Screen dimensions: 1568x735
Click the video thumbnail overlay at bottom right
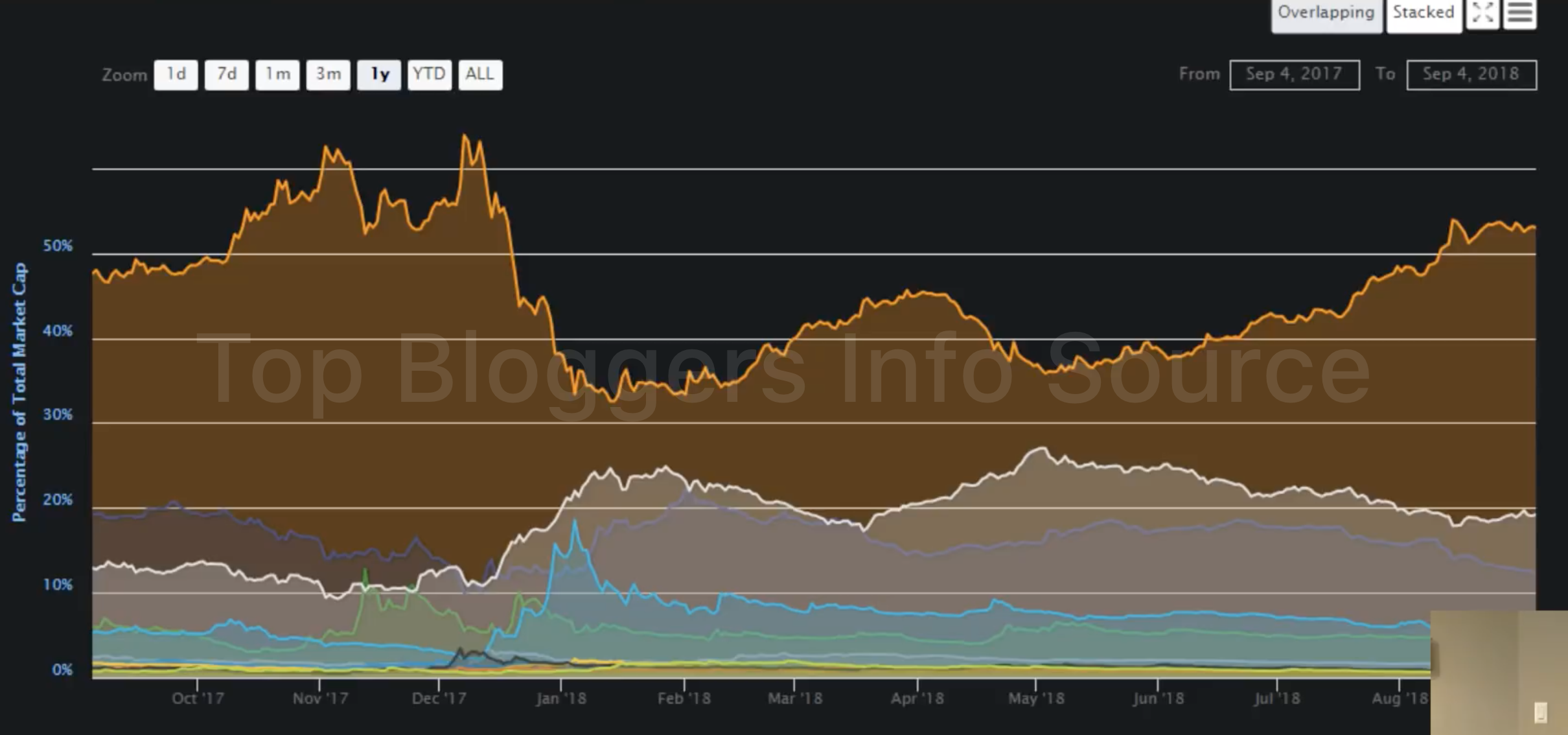coord(1499,672)
